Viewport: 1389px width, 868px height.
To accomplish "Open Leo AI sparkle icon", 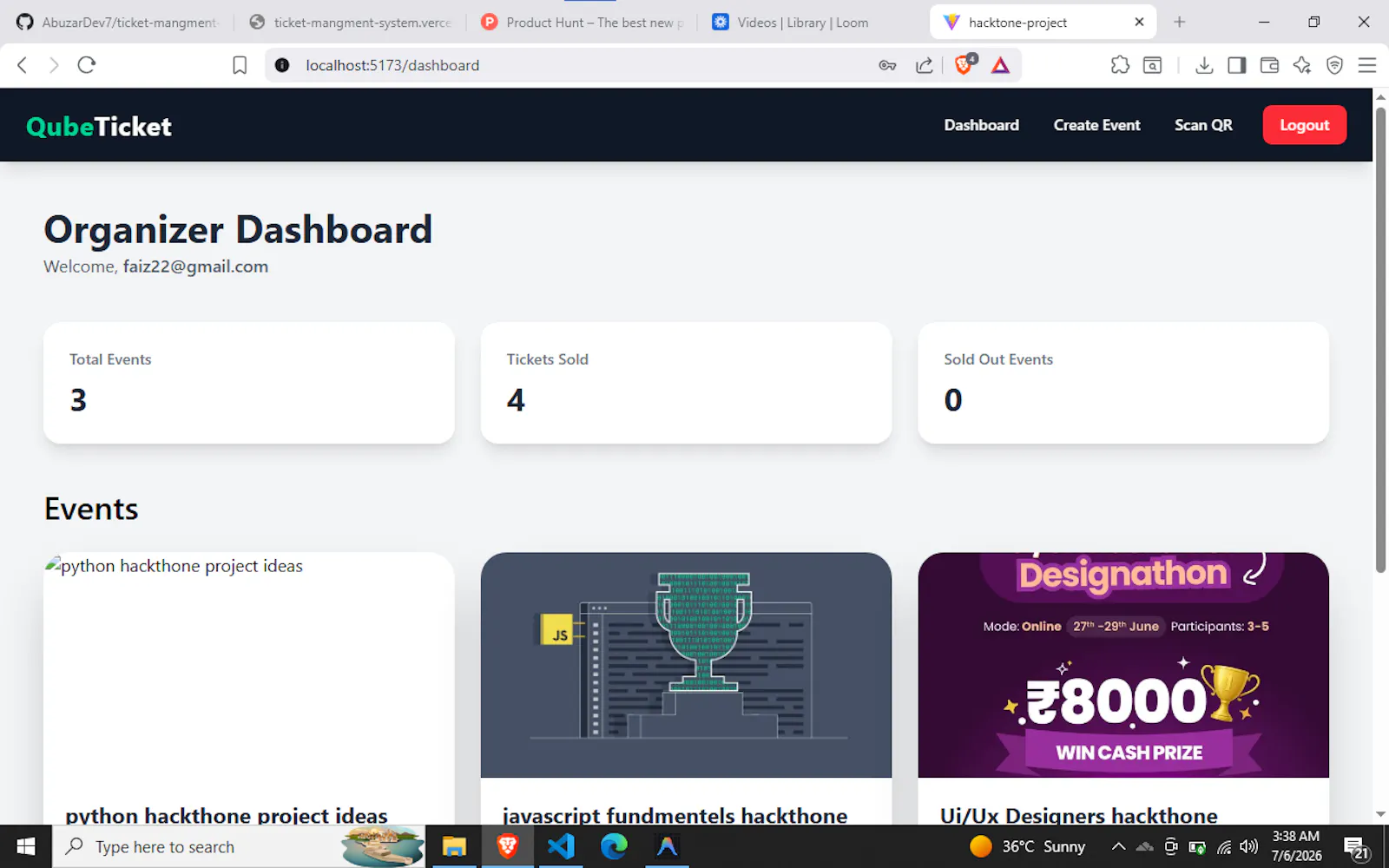I will pyautogui.click(x=1301, y=65).
